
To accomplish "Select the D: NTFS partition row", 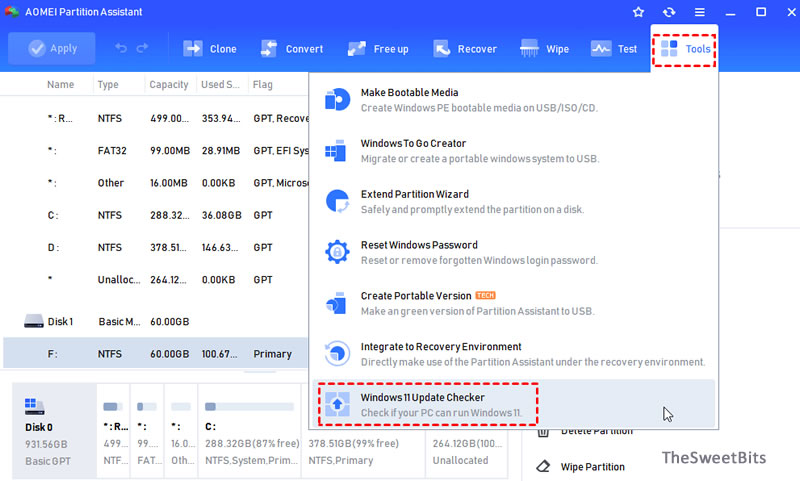I will pos(156,247).
